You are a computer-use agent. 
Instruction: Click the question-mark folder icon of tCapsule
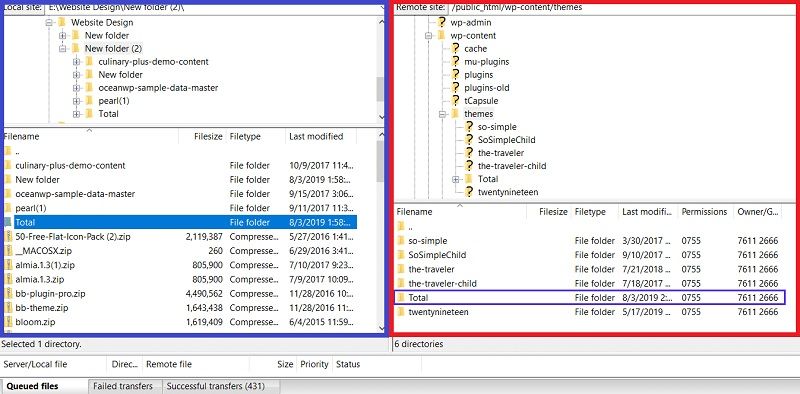[456, 101]
